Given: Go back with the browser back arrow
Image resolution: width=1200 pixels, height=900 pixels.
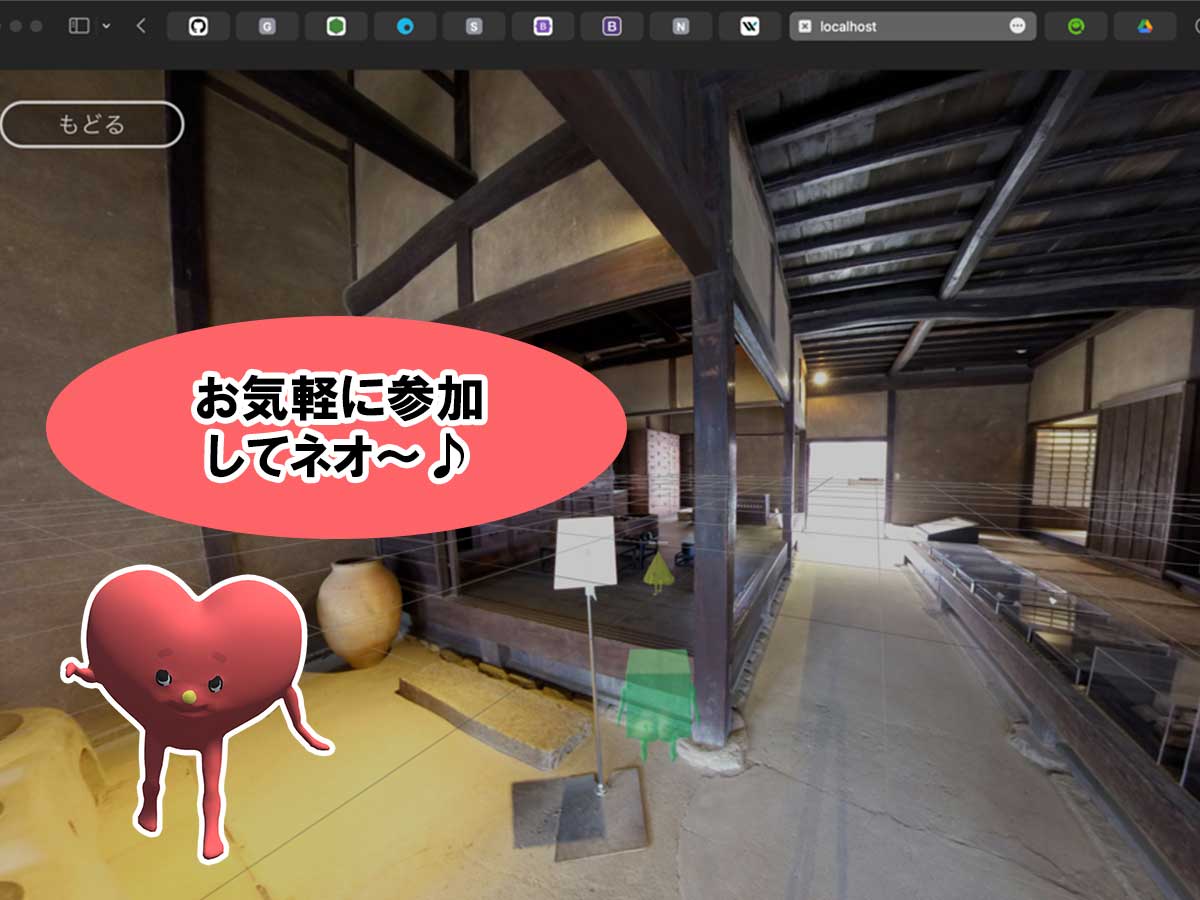Looking at the screenshot, I should coord(141,26).
